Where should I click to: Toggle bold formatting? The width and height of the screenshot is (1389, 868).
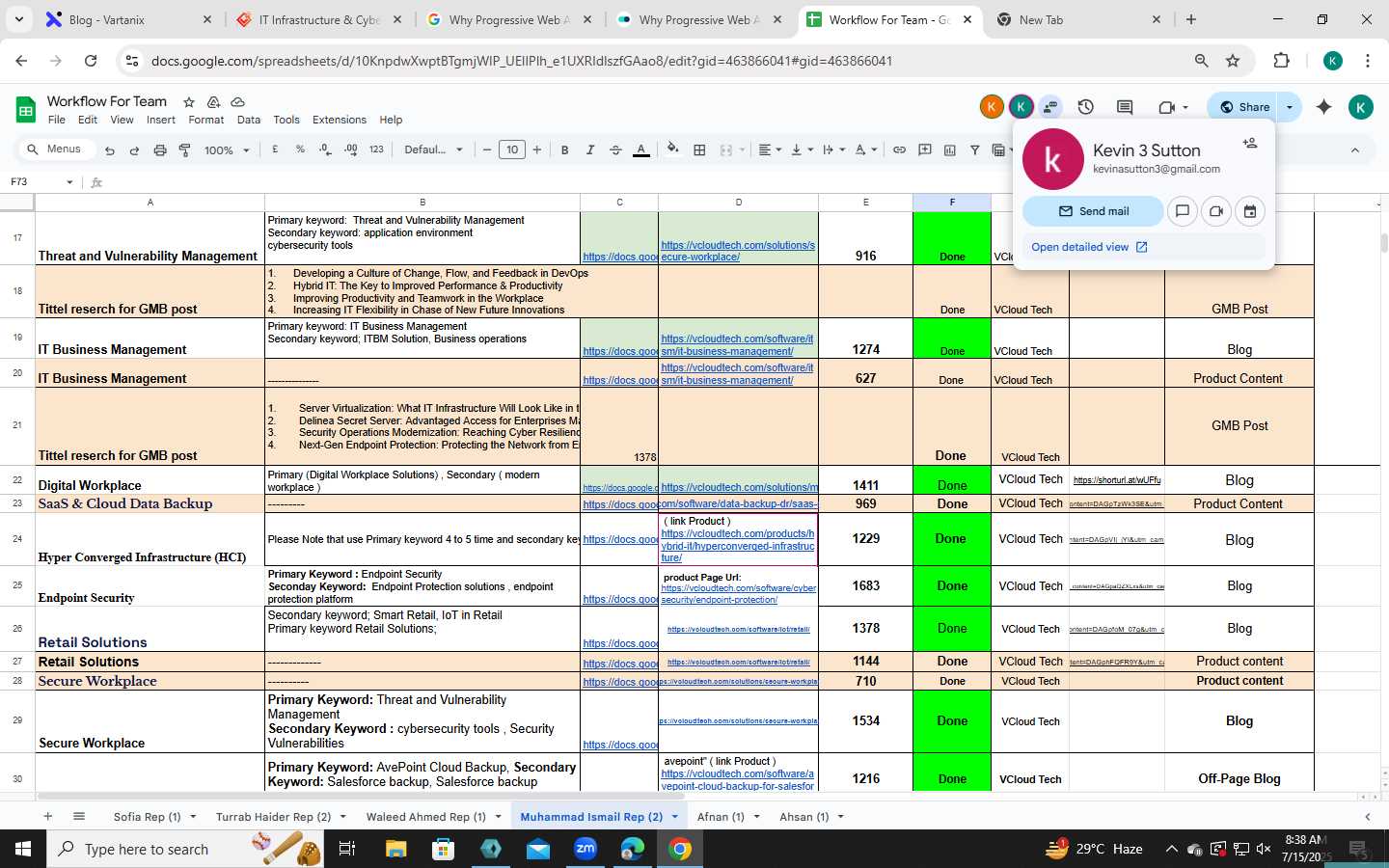[564, 149]
